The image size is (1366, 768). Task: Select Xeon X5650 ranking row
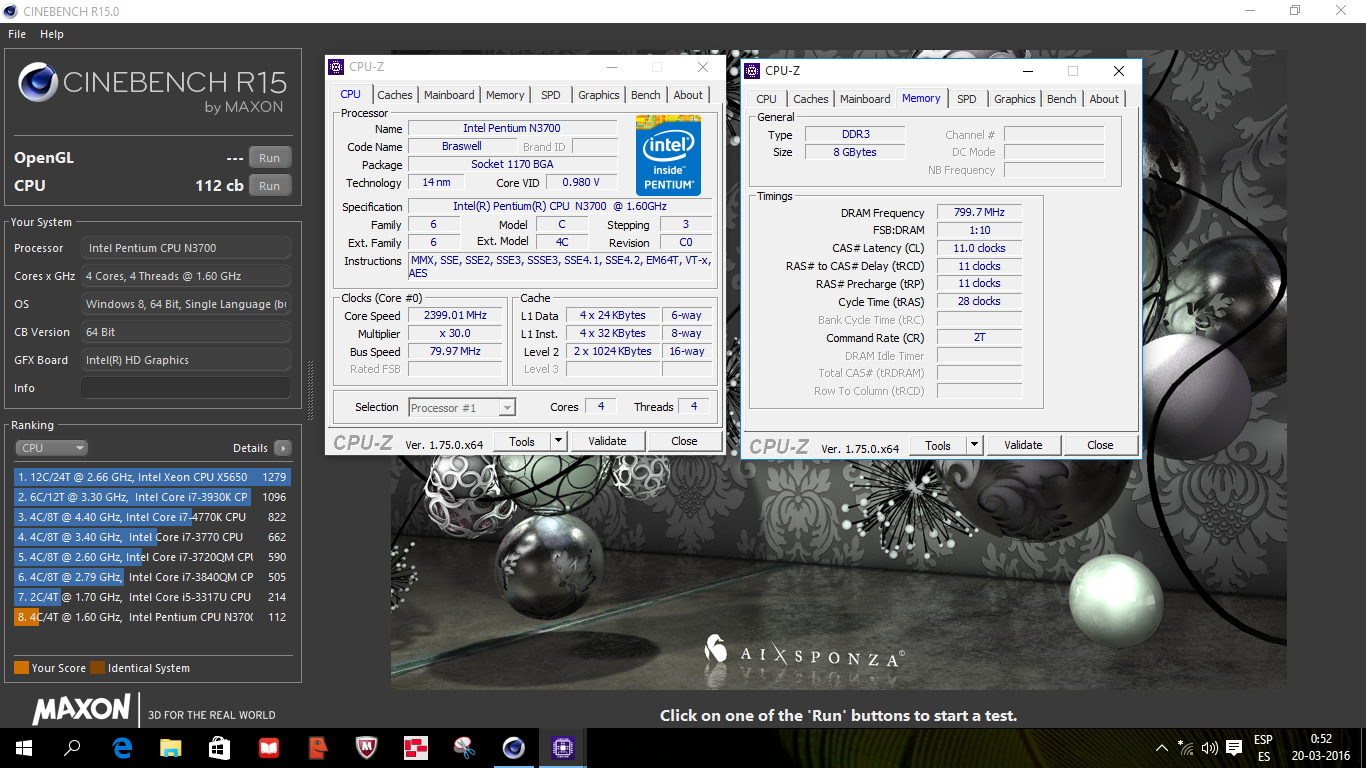coord(152,477)
